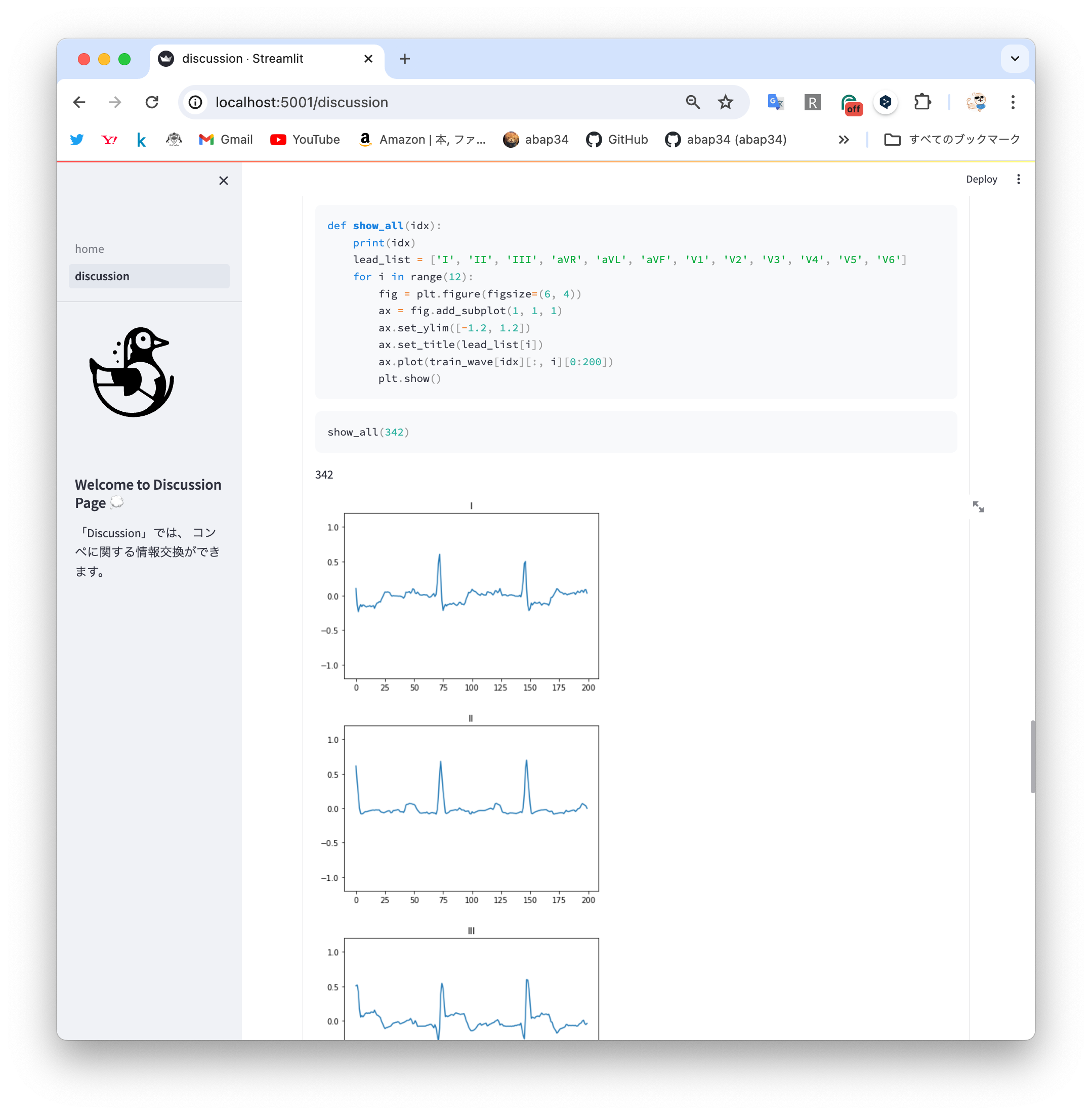This screenshot has height=1115, width=1092.
Task: Bookmark this page with the star
Action: pyautogui.click(x=726, y=102)
